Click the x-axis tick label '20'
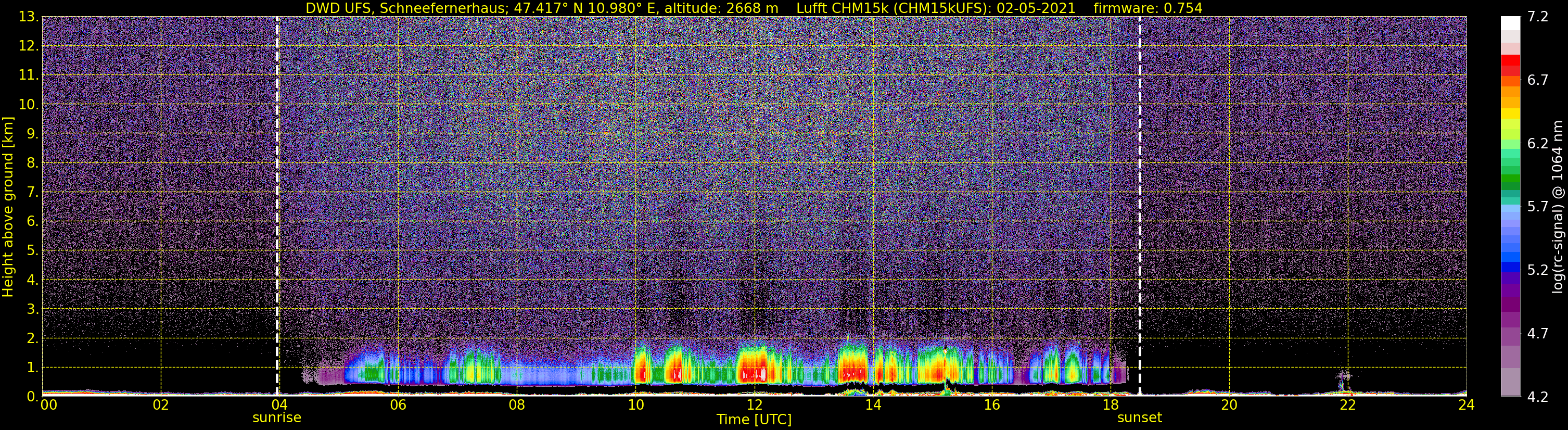This screenshot has height=430, width=1568. click(1229, 405)
